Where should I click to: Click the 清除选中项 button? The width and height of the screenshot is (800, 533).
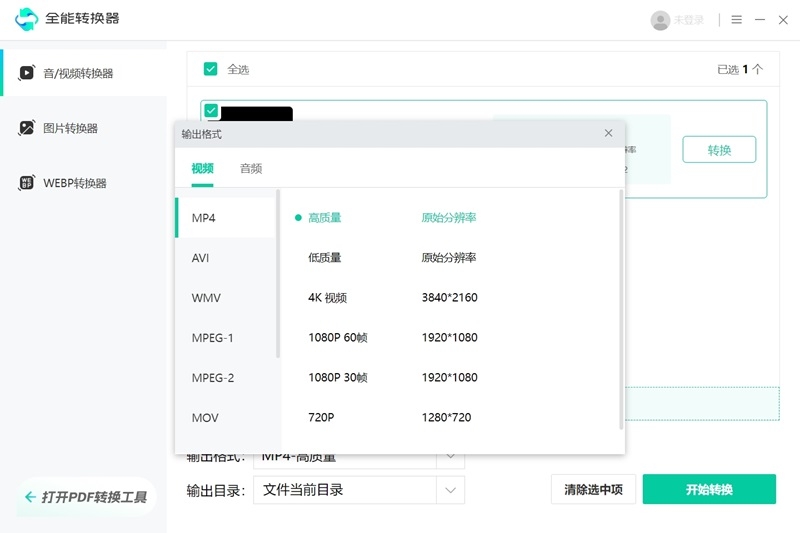click(x=593, y=489)
